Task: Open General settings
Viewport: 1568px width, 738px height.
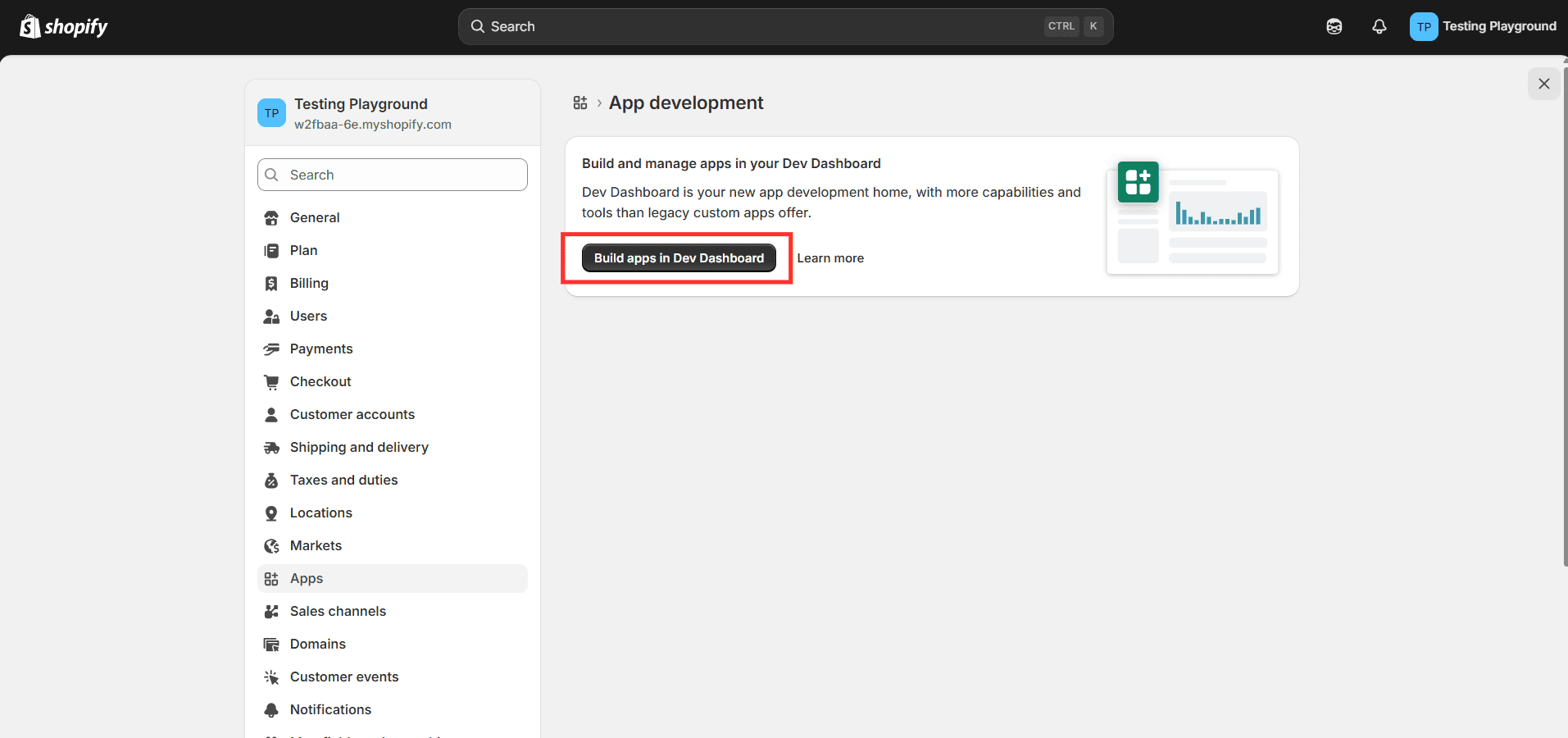Action: tap(314, 218)
